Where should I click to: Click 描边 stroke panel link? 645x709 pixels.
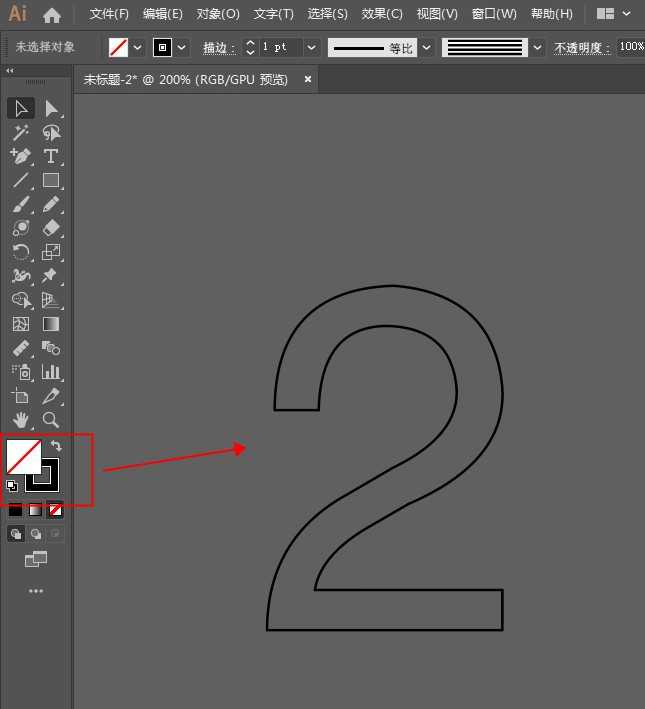[x=219, y=47]
